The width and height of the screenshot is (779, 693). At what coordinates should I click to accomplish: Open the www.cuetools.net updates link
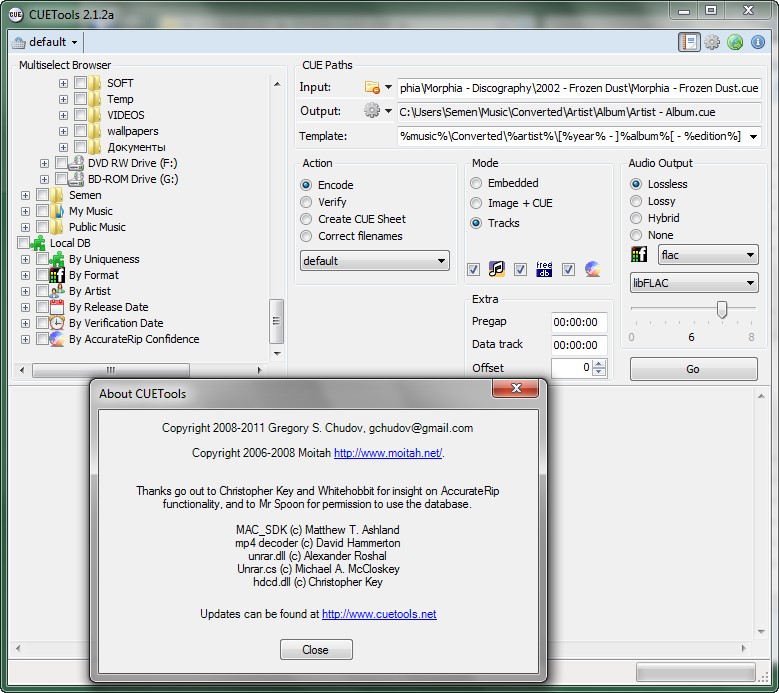coord(379,614)
